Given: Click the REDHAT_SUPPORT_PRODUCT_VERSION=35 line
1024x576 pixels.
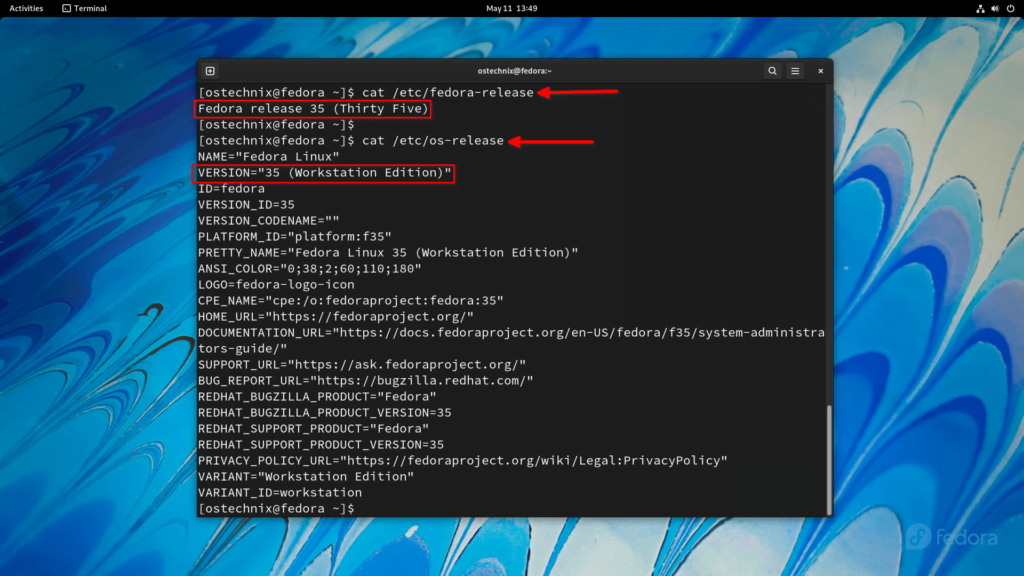Looking at the screenshot, I should tap(321, 445).
